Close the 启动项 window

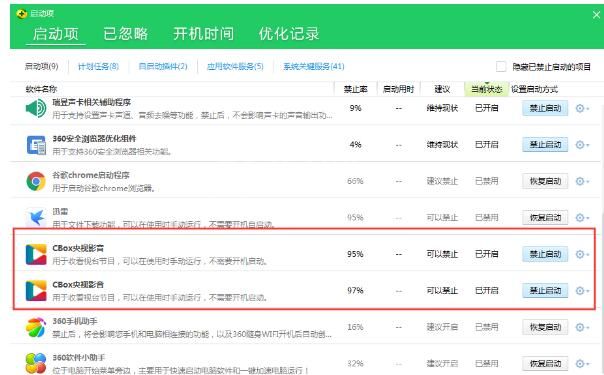[596, 15]
